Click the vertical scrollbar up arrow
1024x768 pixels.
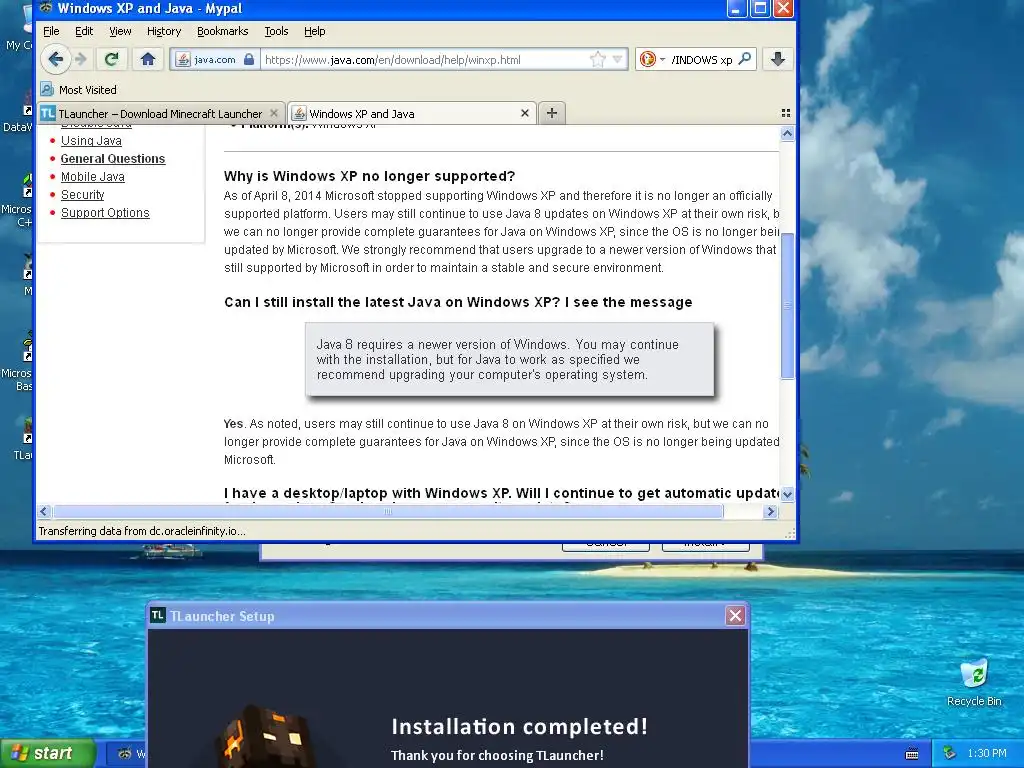[788, 133]
